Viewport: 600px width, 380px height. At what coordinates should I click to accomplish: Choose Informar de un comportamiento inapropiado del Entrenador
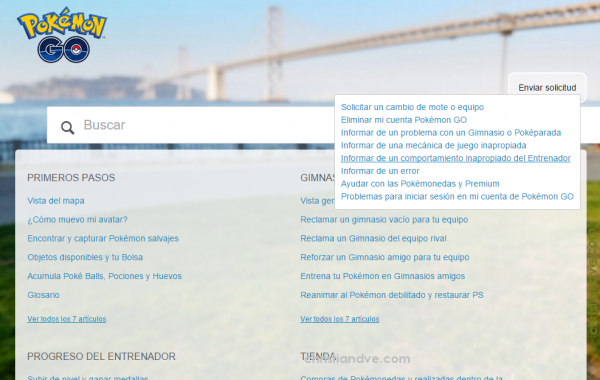[x=456, y=158]
